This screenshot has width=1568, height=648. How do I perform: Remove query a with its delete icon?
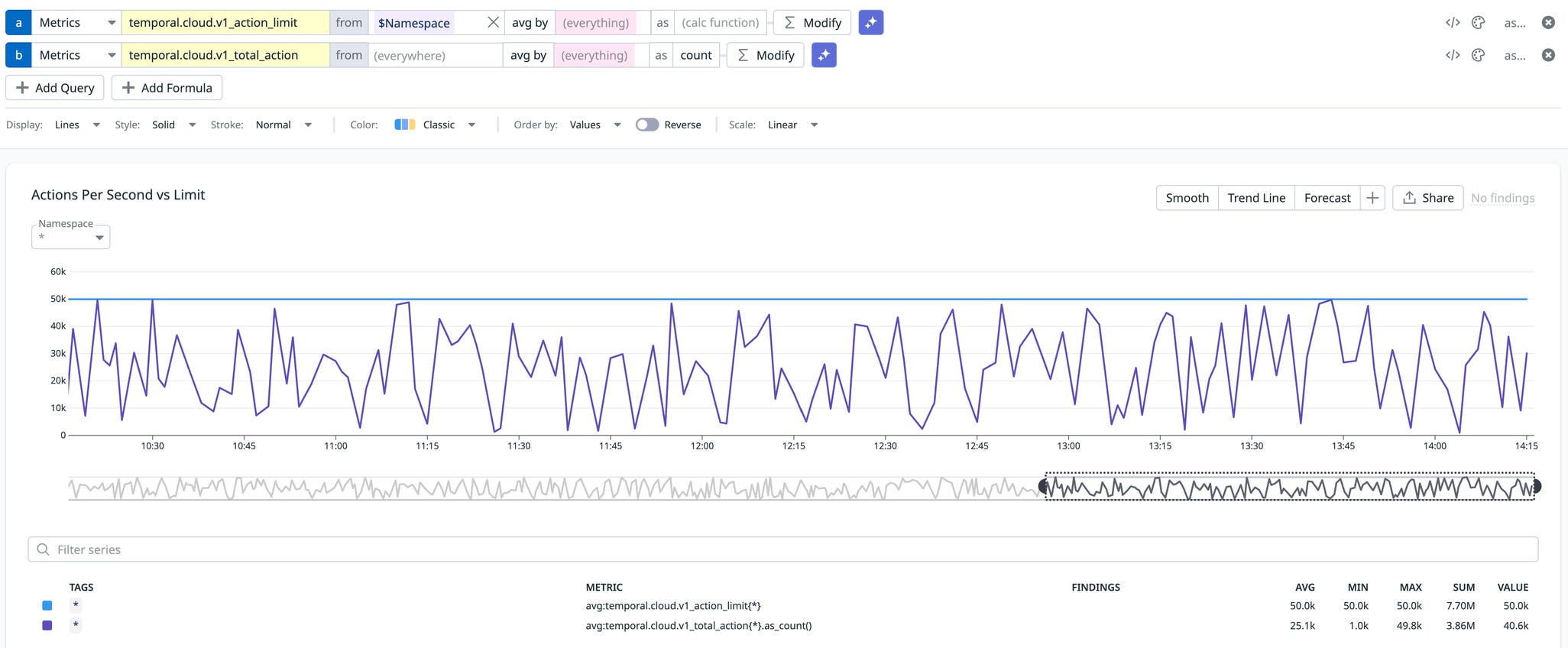coord(1548,22)
